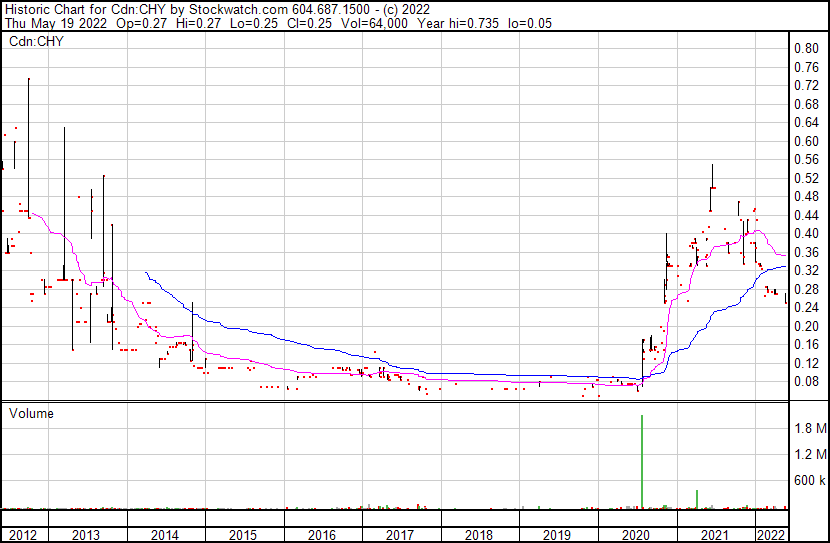
Task: Click the 1.2 M volume axis label
Action: click(809, 455)
